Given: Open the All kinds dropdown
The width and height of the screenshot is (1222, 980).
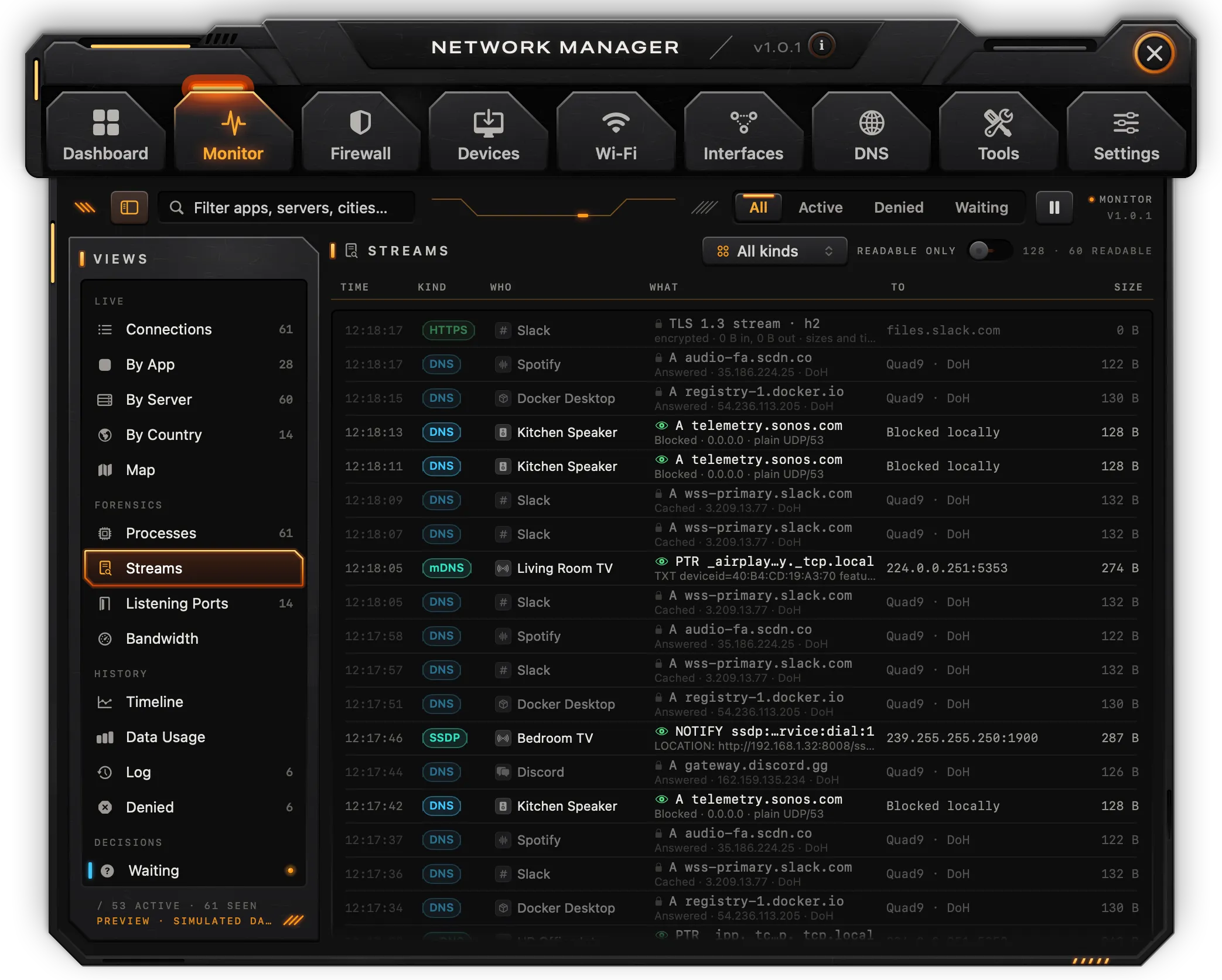Looking at the screenshot, I should pos(774,251).
